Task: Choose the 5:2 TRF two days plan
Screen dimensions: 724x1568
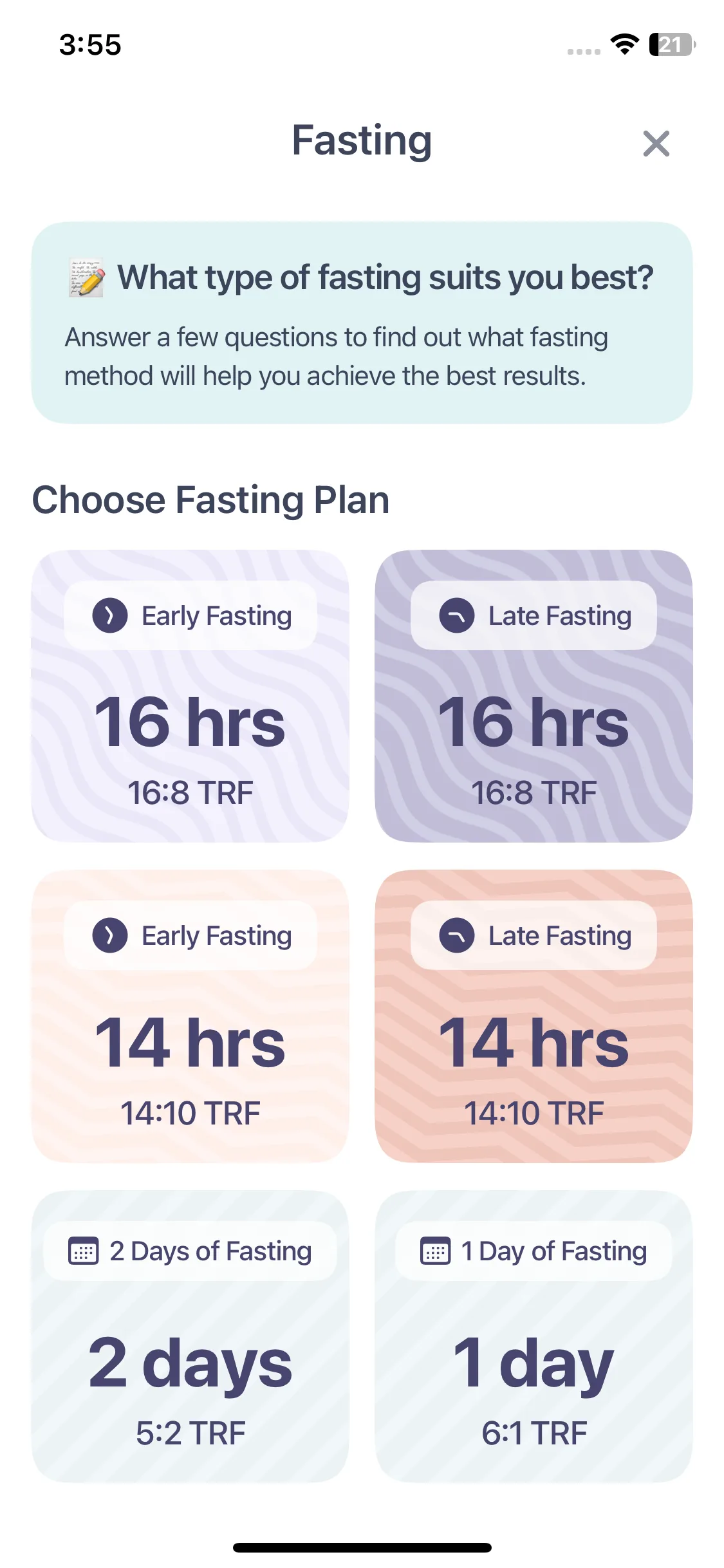Action: [x=190, y=1336]
